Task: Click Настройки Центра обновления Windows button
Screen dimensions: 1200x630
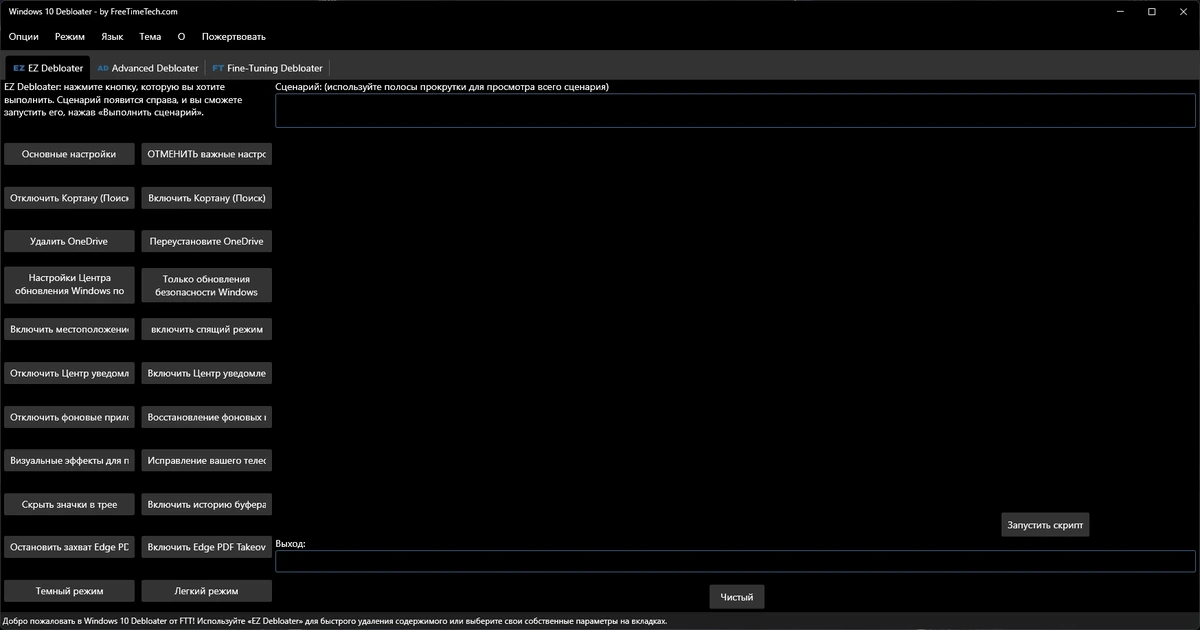Action: pos(69,284)
